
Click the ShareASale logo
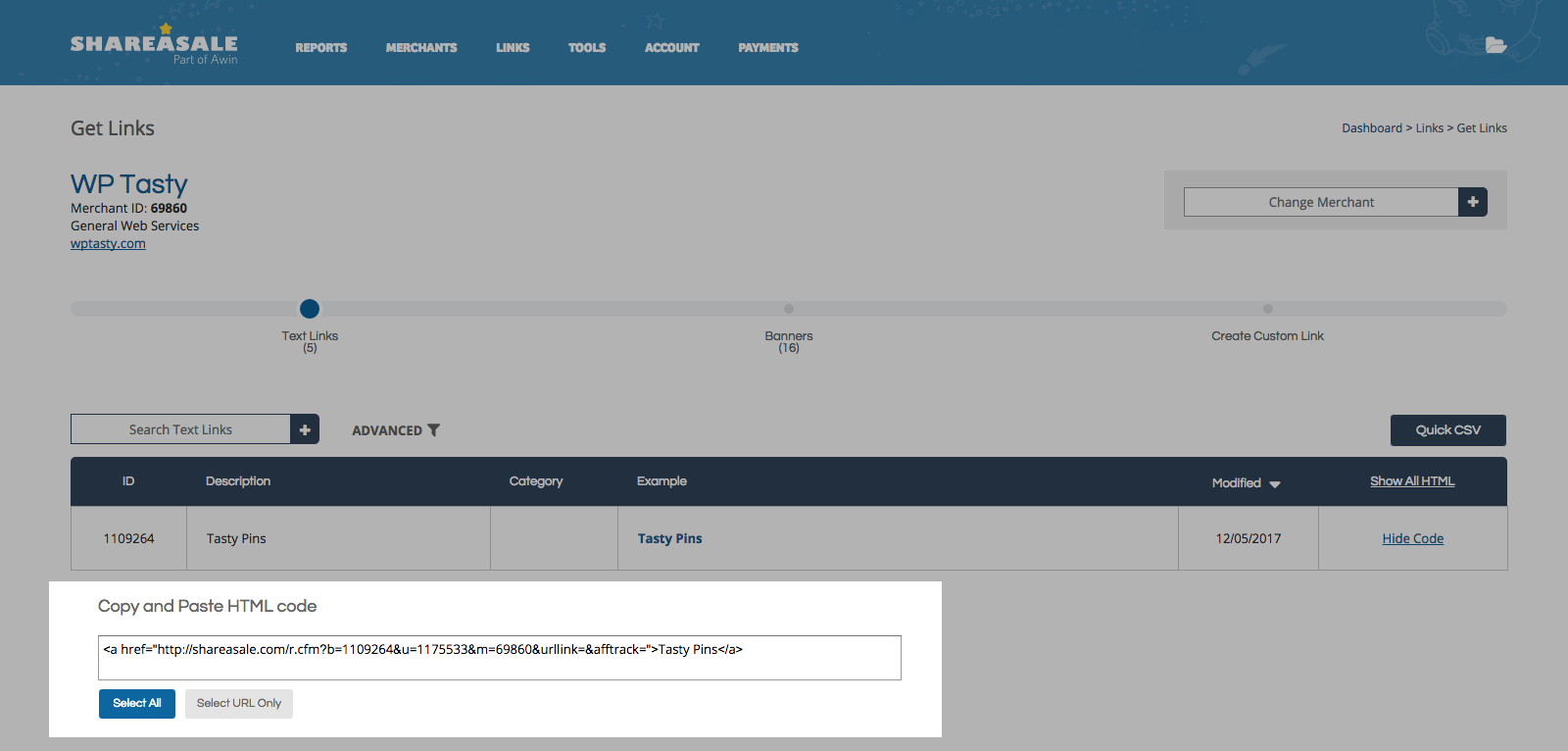[x=154, y=44]
